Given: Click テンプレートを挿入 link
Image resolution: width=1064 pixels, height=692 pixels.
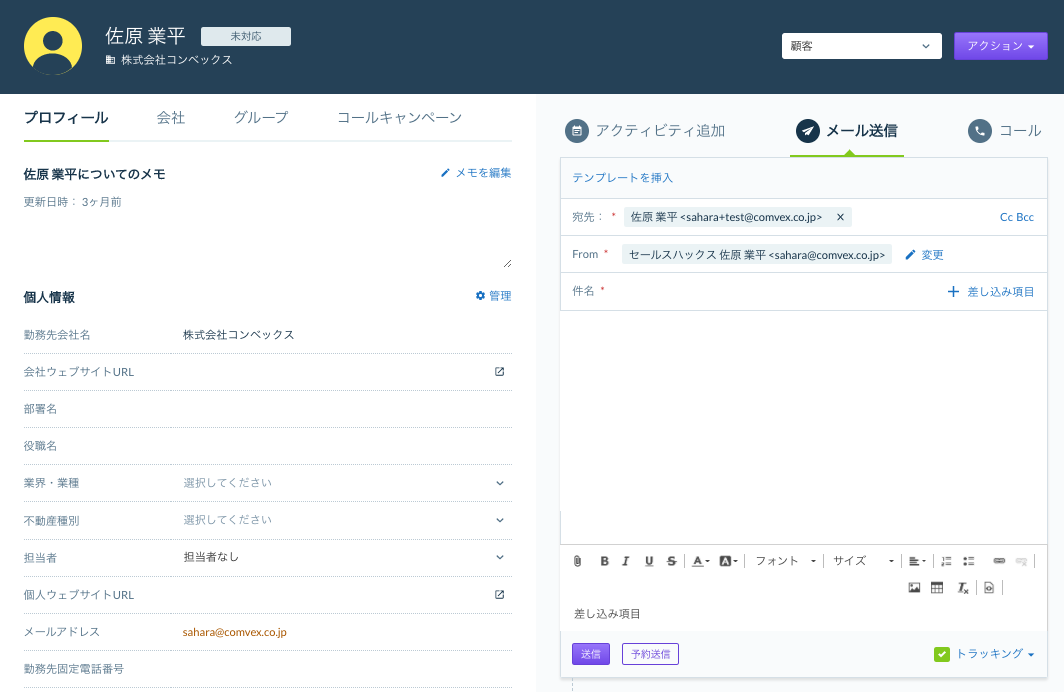Looking at the screenshot, I should 622,178.
